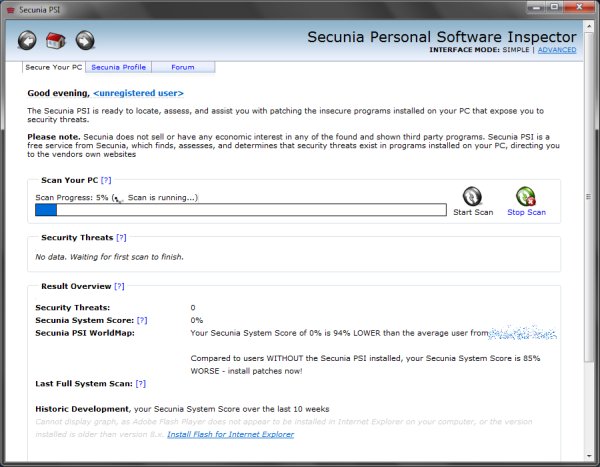Go back with the left arrow icon
The width and height of the screenshot is (600, 467).
27,40
